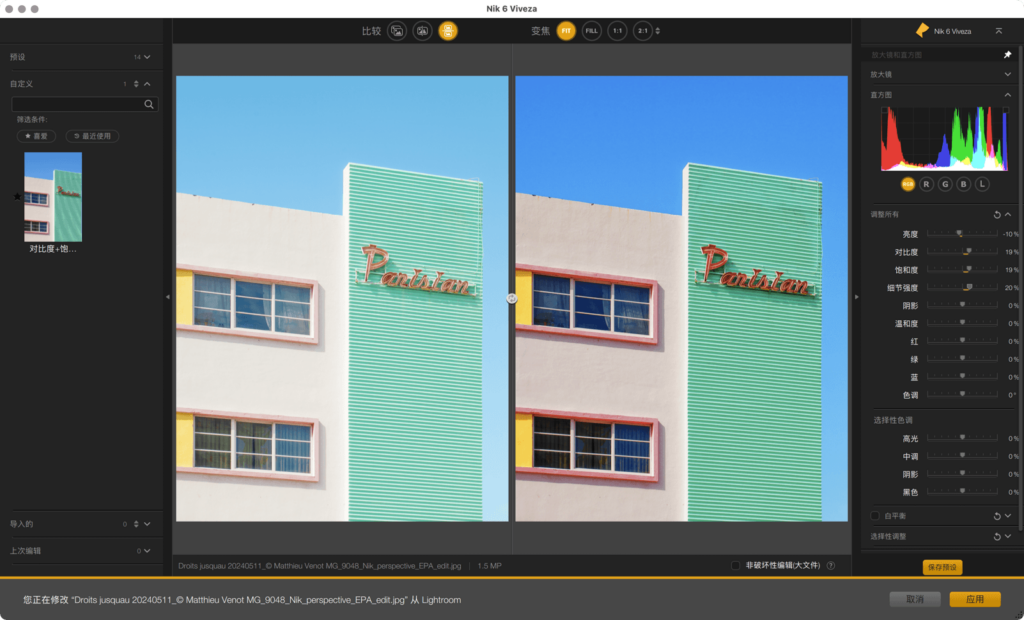Select the first compare view icon
The image size is (1024, 620).
[397, 31]
